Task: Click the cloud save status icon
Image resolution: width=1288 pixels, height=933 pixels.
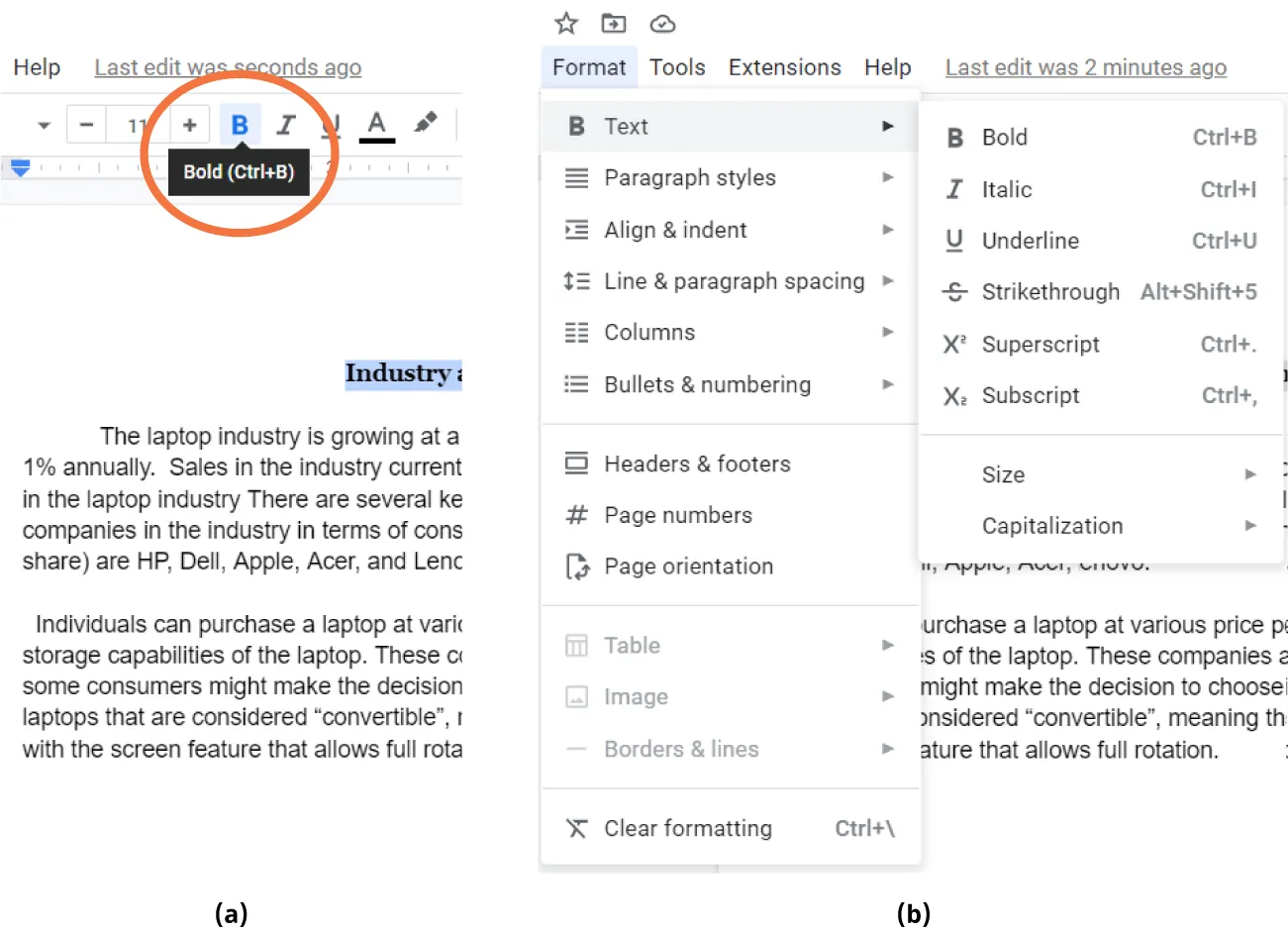Action: click(661, 23)
